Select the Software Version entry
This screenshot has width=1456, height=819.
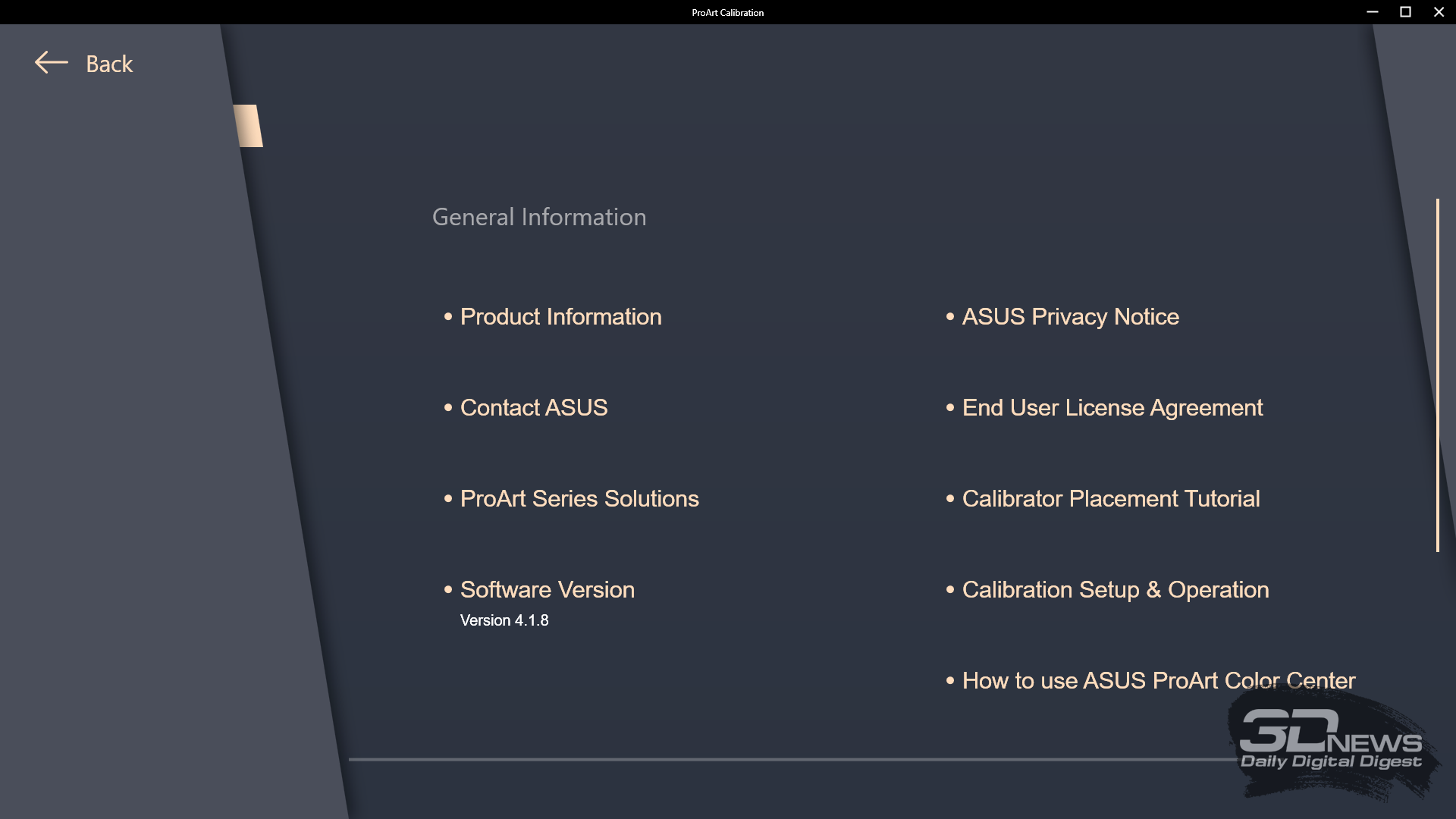(x=547, y=589)
